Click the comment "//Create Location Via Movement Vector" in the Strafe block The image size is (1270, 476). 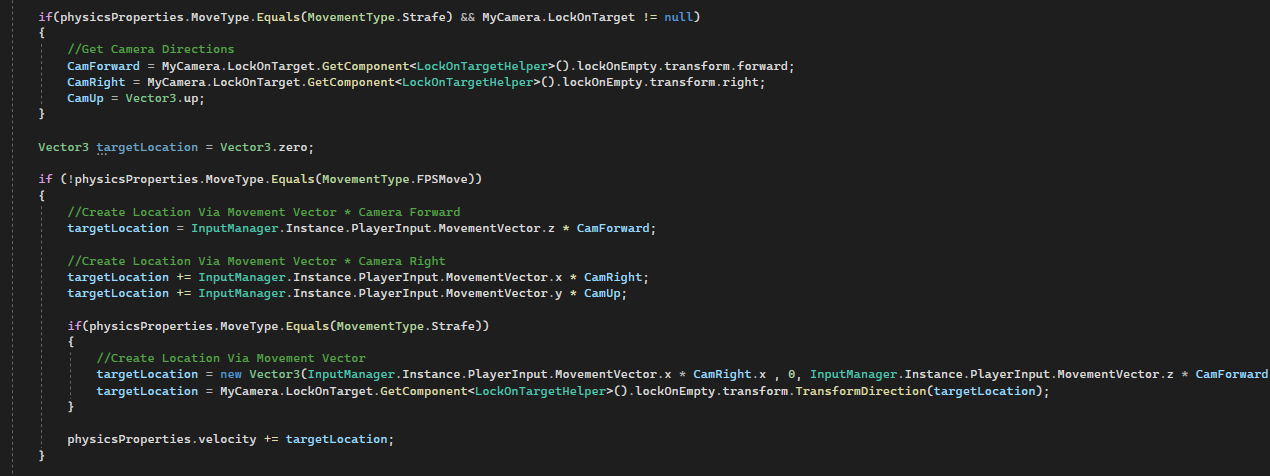[x=231, y=358]
